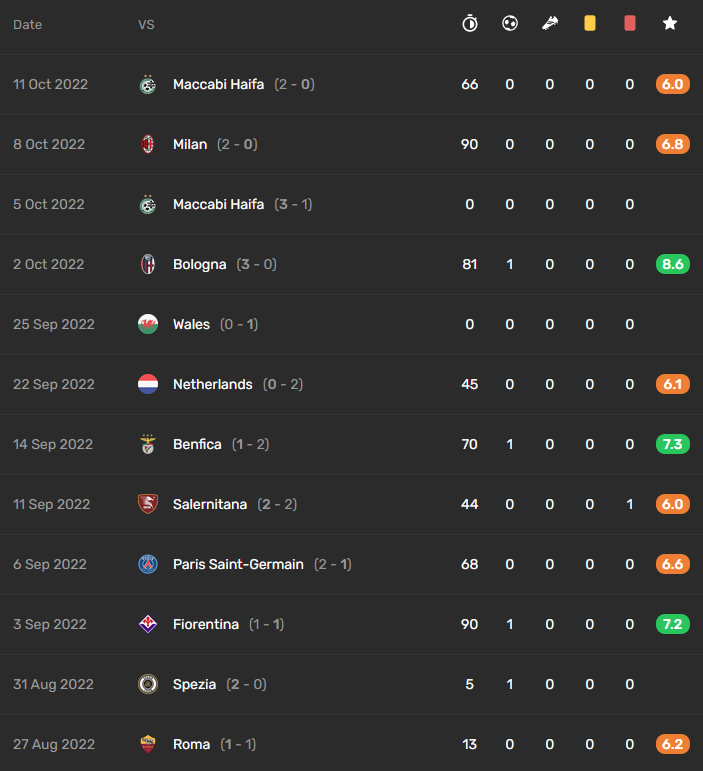Click the yellow card icon header

pyautogui.click(x=589, y=23)
